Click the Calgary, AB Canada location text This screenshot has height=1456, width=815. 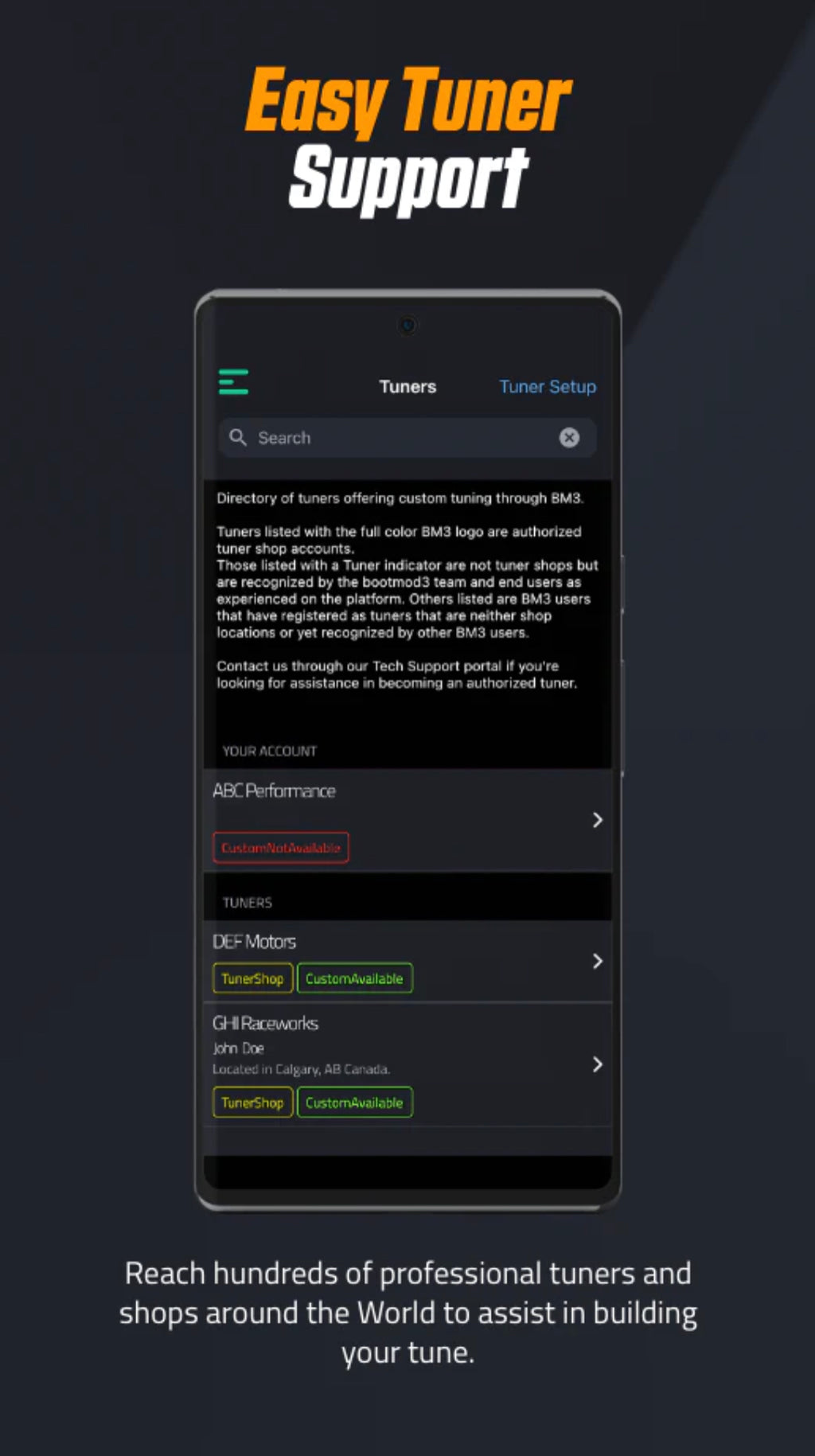pos(301,1069)
